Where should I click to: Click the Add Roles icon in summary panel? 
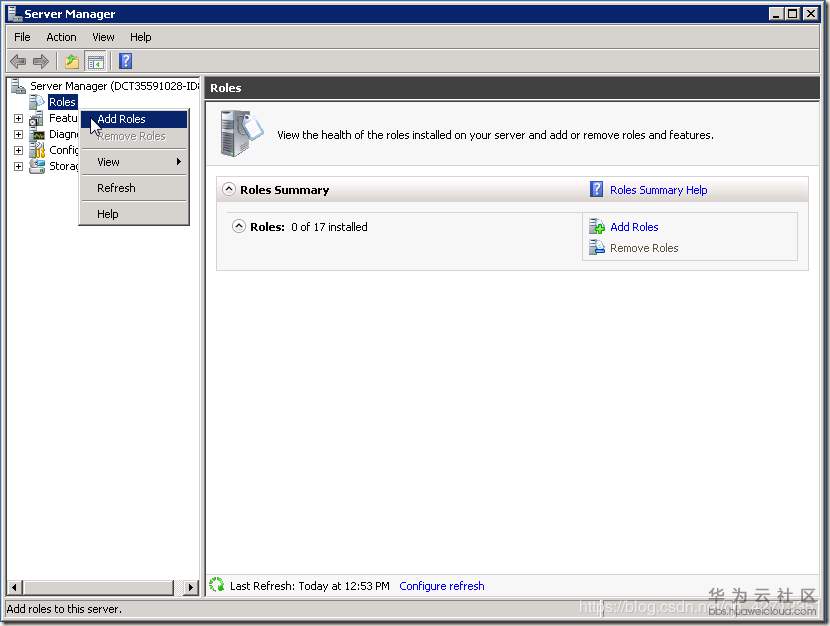(x=597, y=226)
